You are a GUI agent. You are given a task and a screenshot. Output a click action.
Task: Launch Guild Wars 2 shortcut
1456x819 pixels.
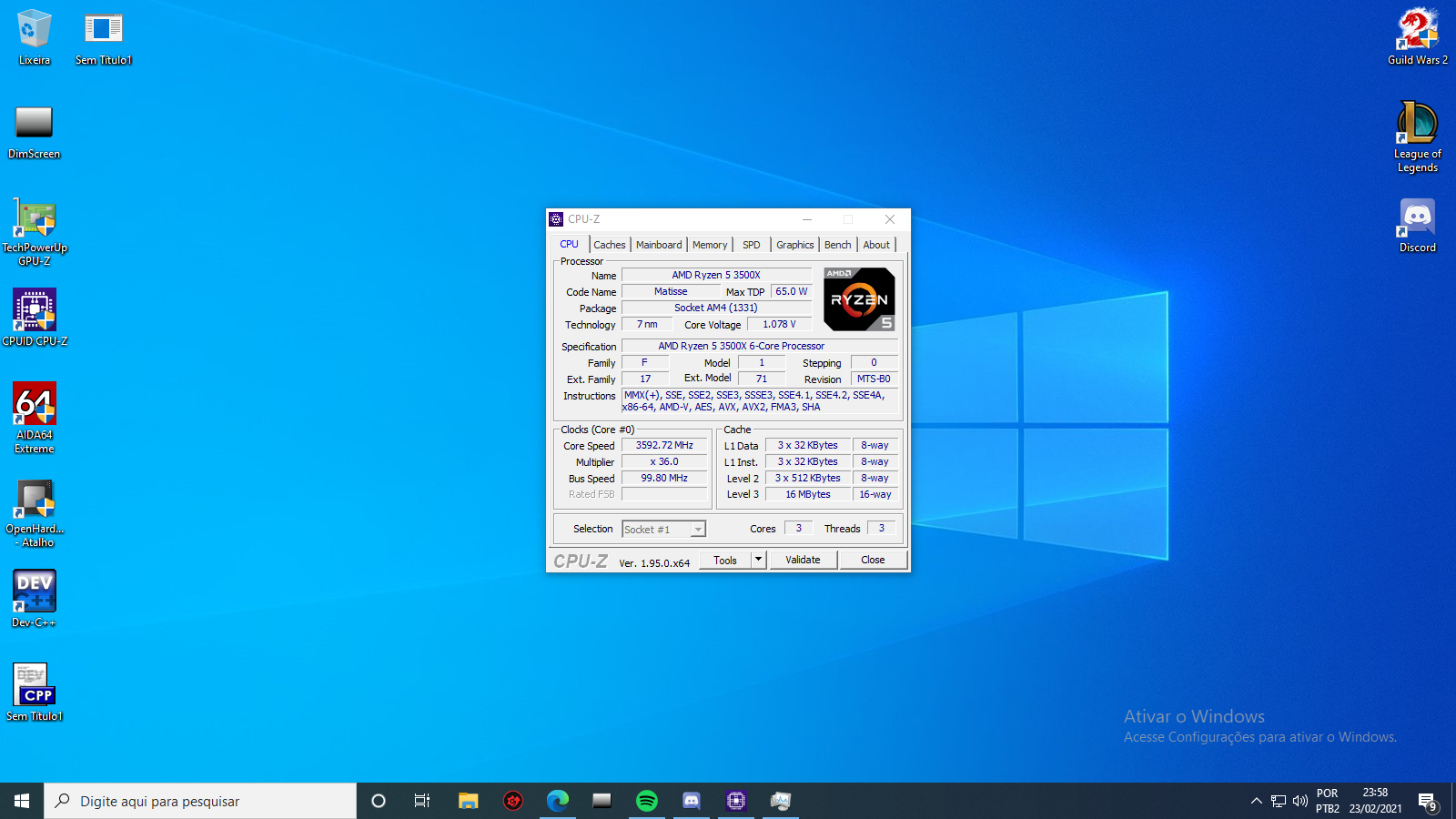click(1418, 37)
